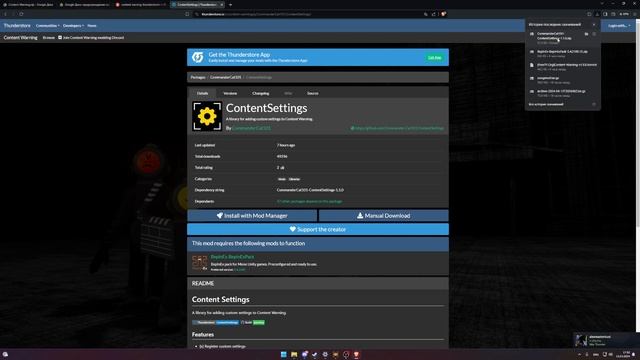Screen dimensions: 640x360
Task: Open the imgonline jpg download entry
Action: tap(562, 80)
